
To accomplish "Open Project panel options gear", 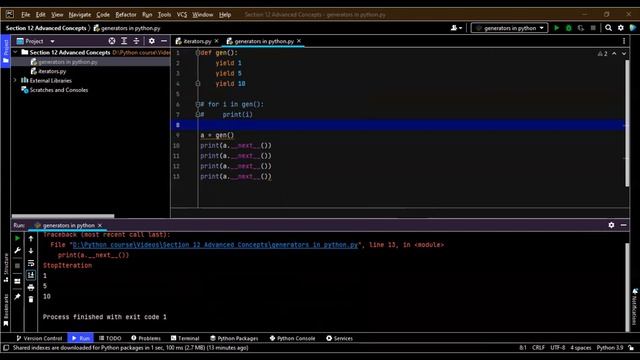I will (x=151, y=41).
